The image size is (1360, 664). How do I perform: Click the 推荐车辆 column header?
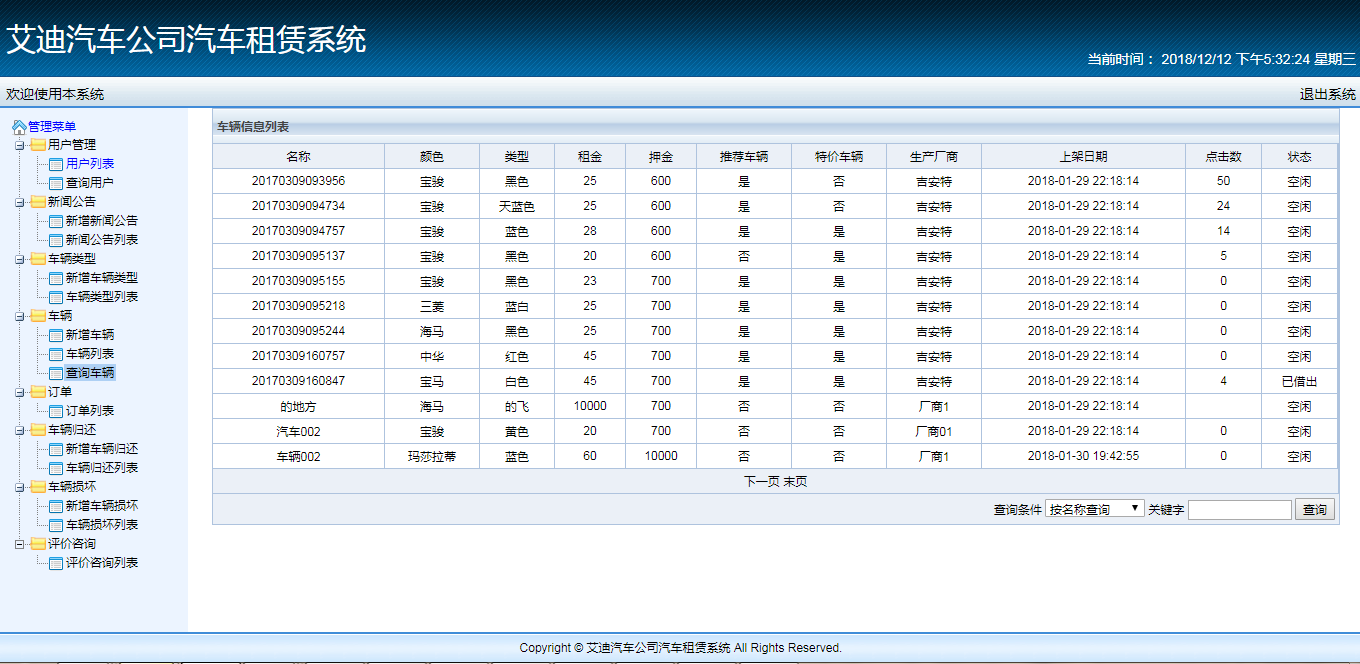pos(744,156)
